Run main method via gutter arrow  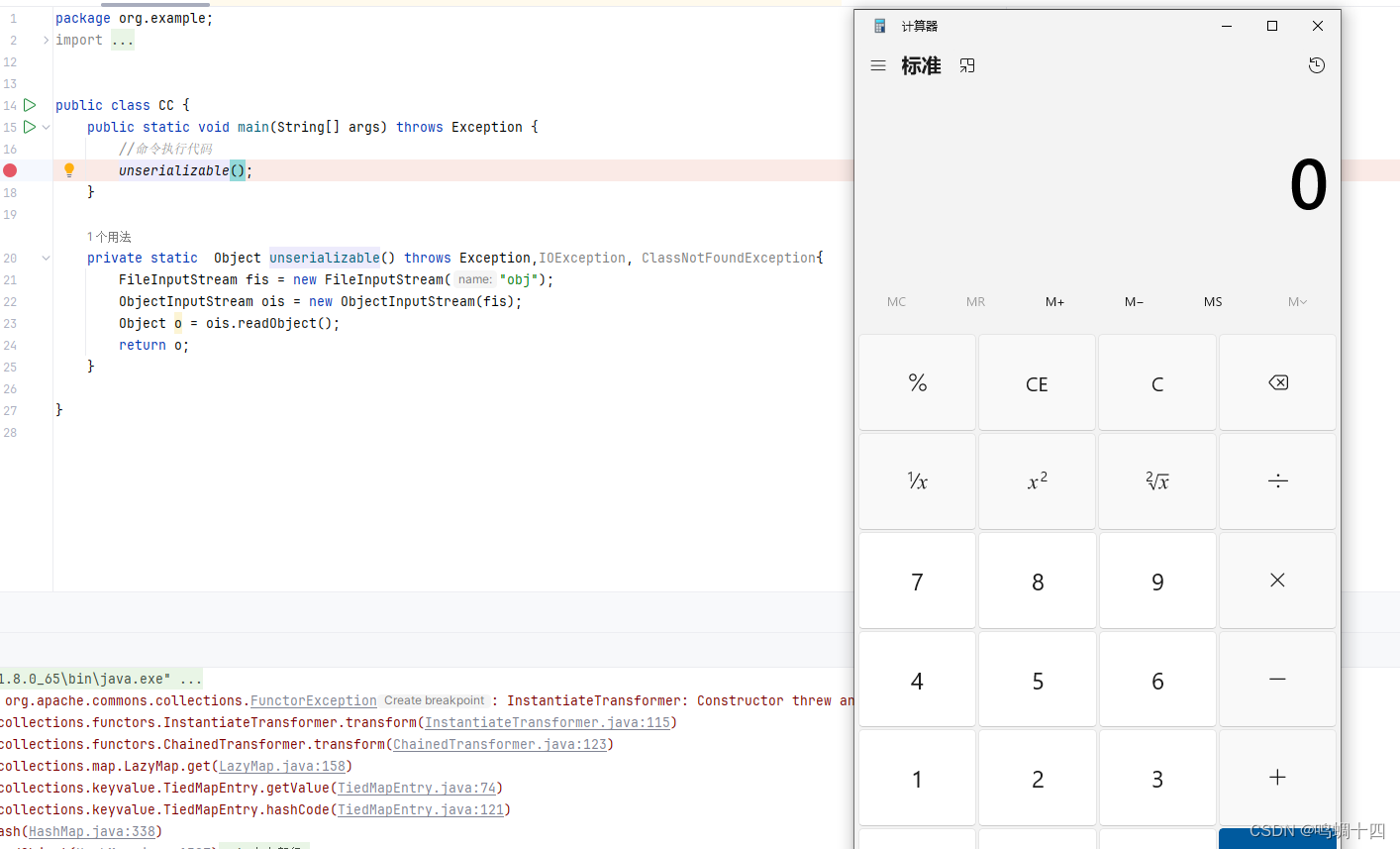pyautogui.click(x=30, y=127)
